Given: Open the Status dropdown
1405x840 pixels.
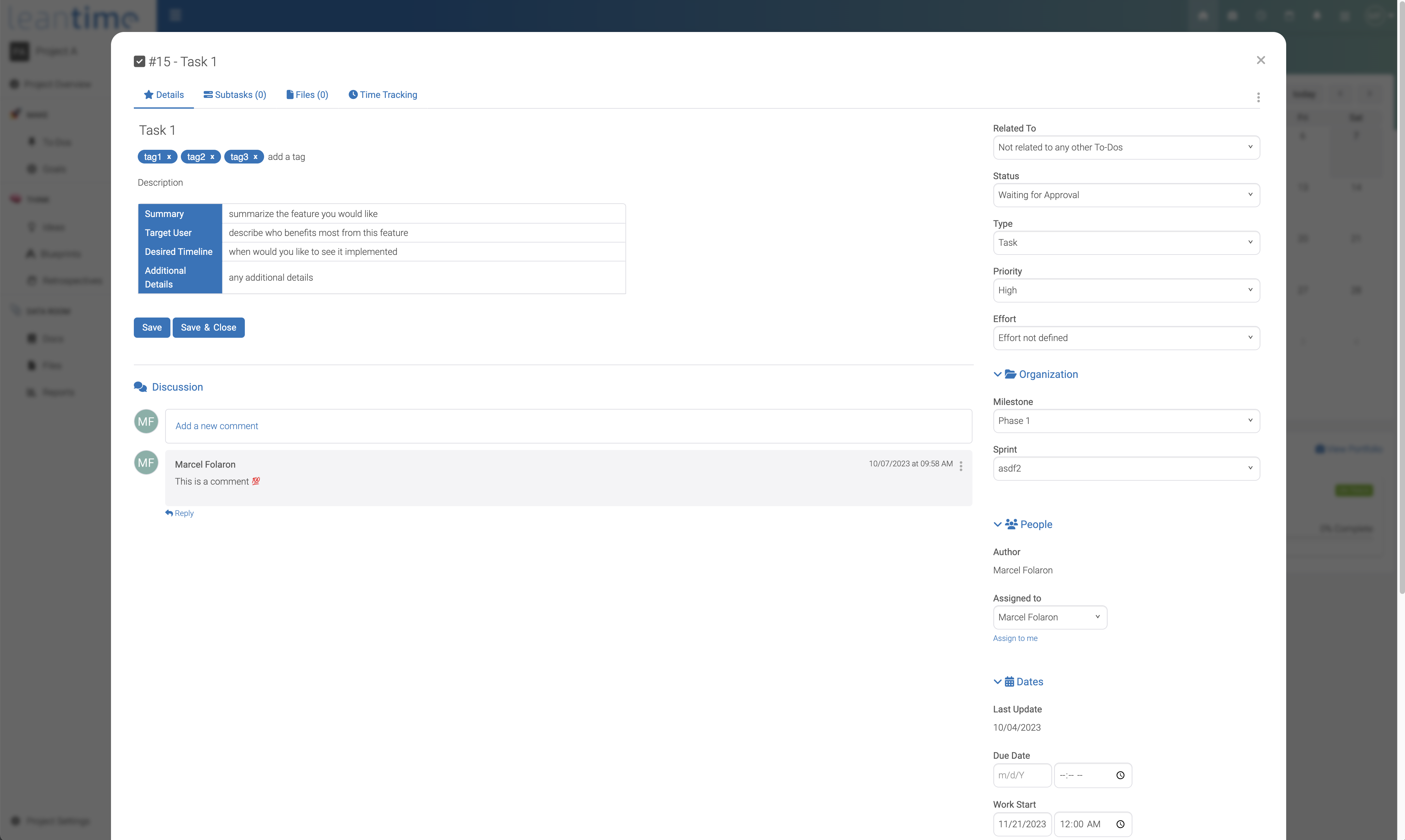Looking at the screenshot, I should tap(1126, 195).
